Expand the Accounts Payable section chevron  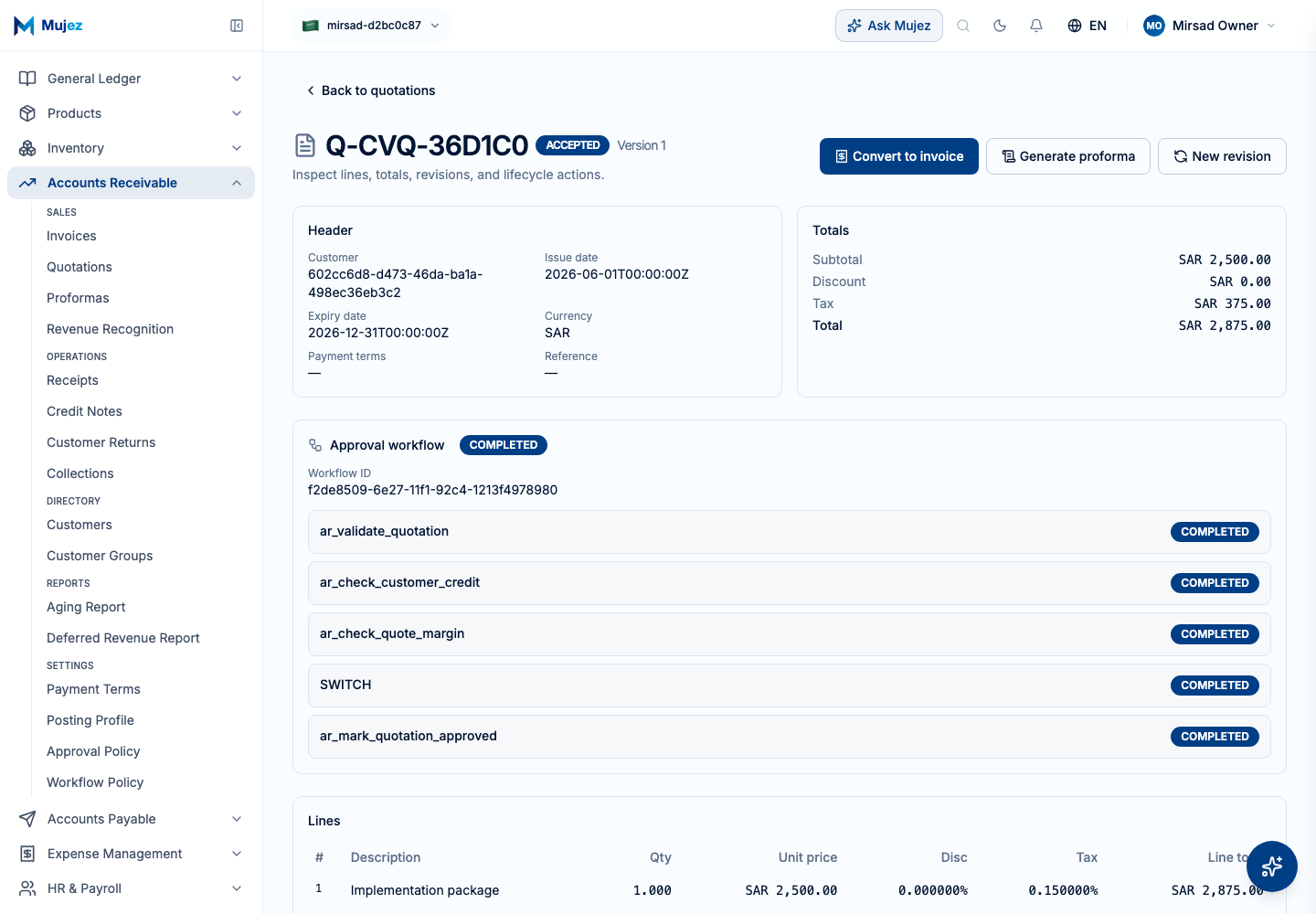pos(237,819)
